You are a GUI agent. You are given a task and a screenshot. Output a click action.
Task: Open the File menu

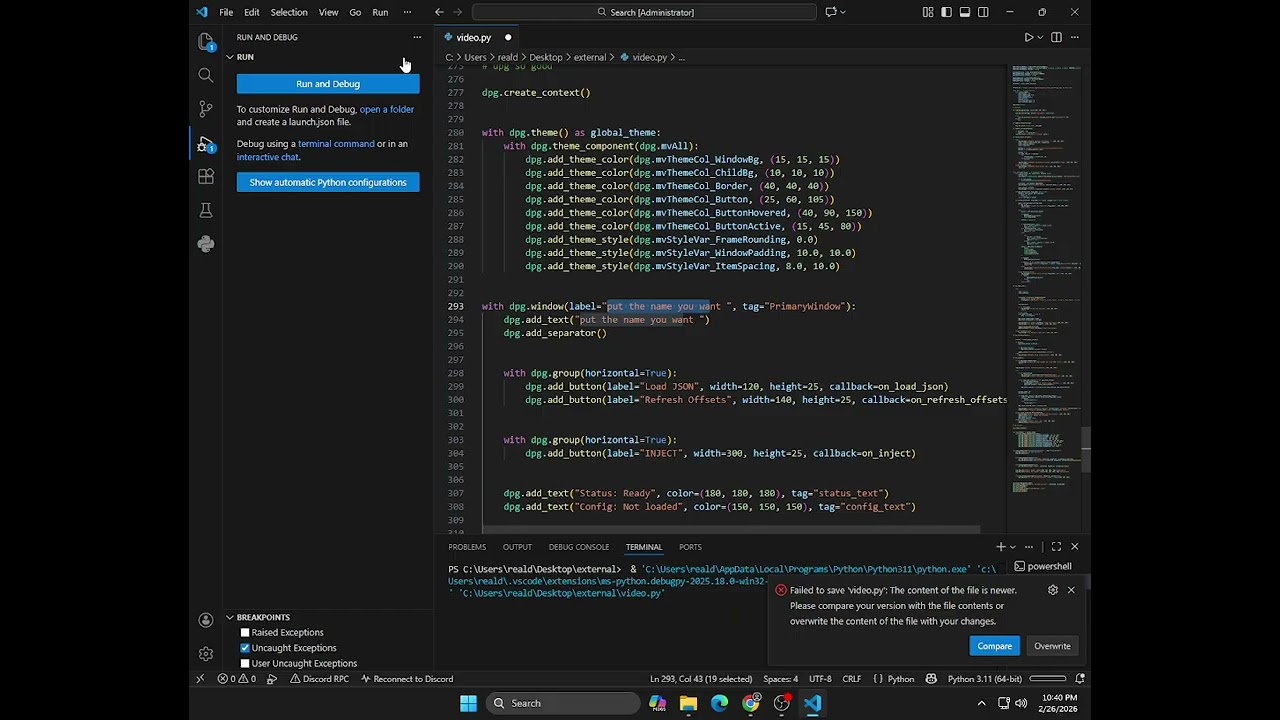point(226,12)
